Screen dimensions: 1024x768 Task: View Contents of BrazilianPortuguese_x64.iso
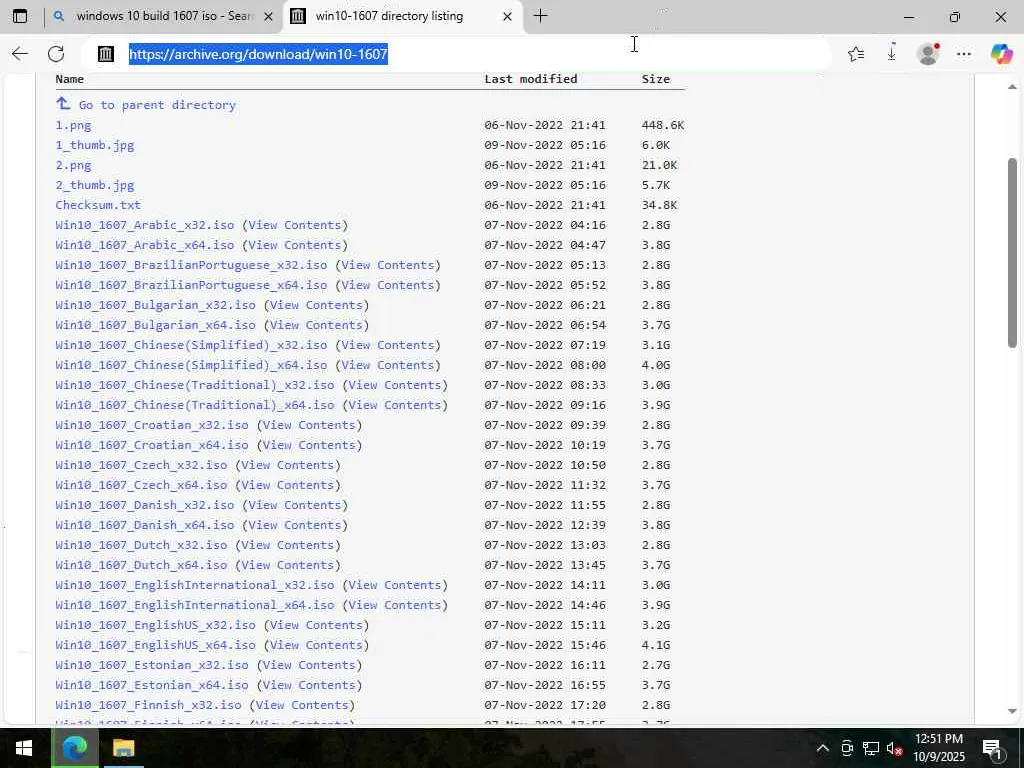coord(388,285)
